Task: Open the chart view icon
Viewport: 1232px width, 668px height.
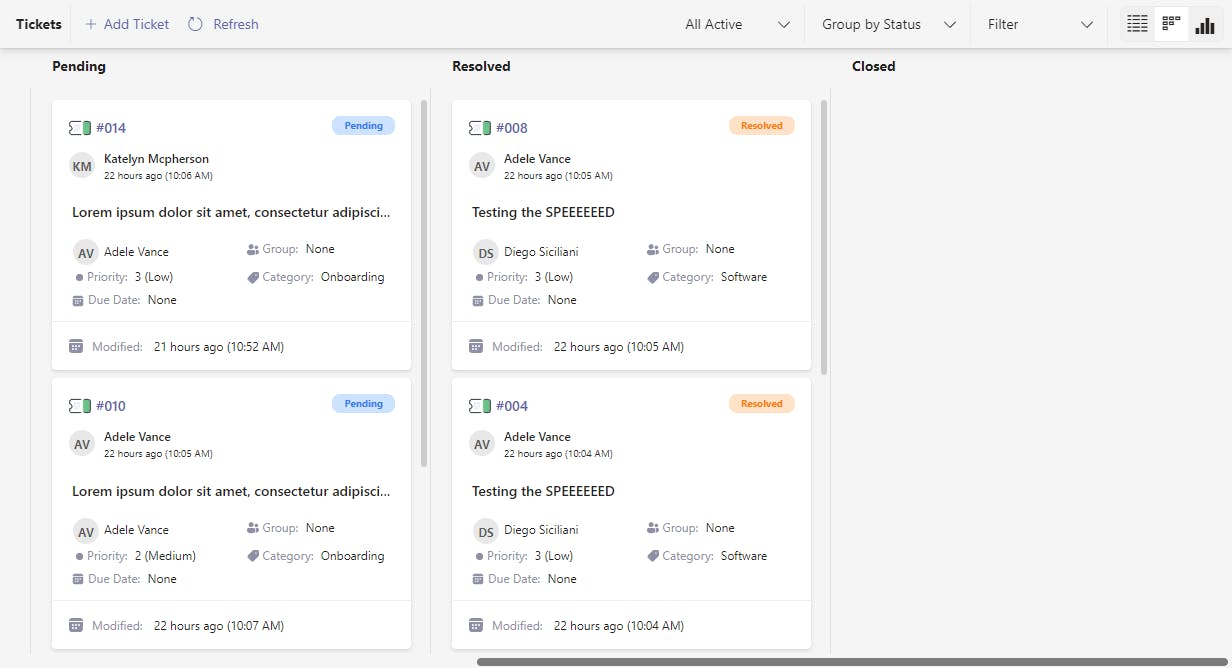Action: click(x=1205, y=24)
